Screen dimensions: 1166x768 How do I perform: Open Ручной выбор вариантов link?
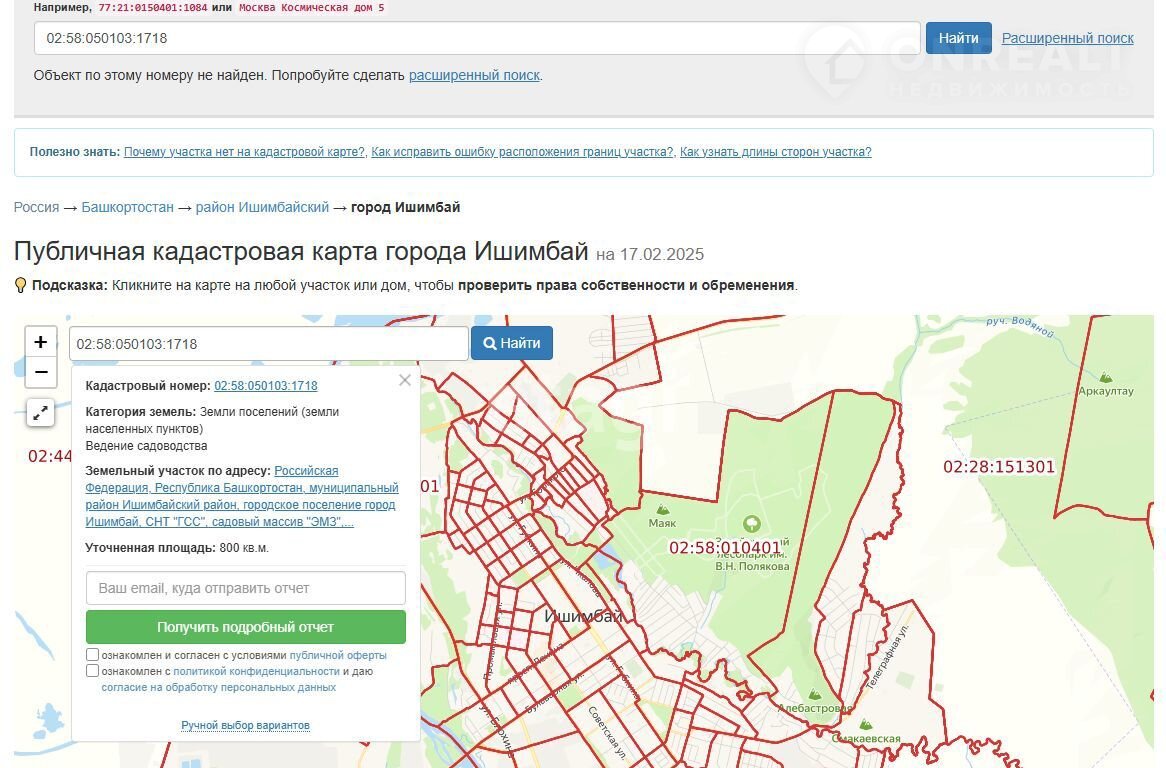pos(245,725)
